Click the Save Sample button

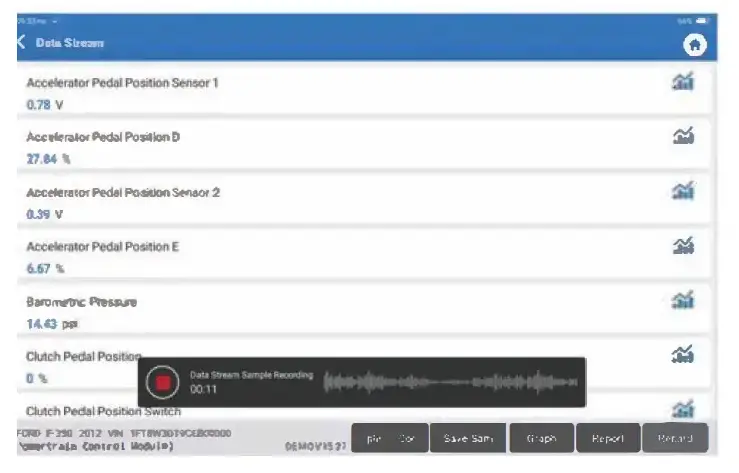click(468, 438)
